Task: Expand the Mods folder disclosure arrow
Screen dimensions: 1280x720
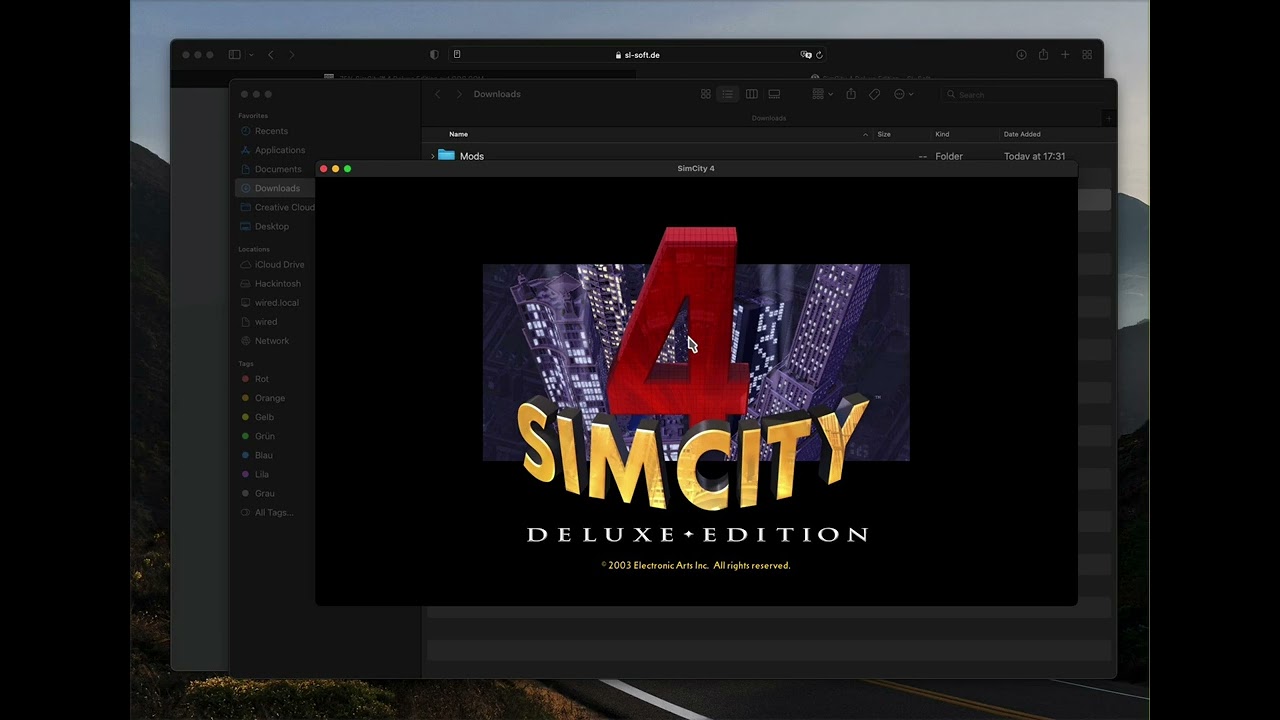Action: pyautogui.click(x=432, y=156)
